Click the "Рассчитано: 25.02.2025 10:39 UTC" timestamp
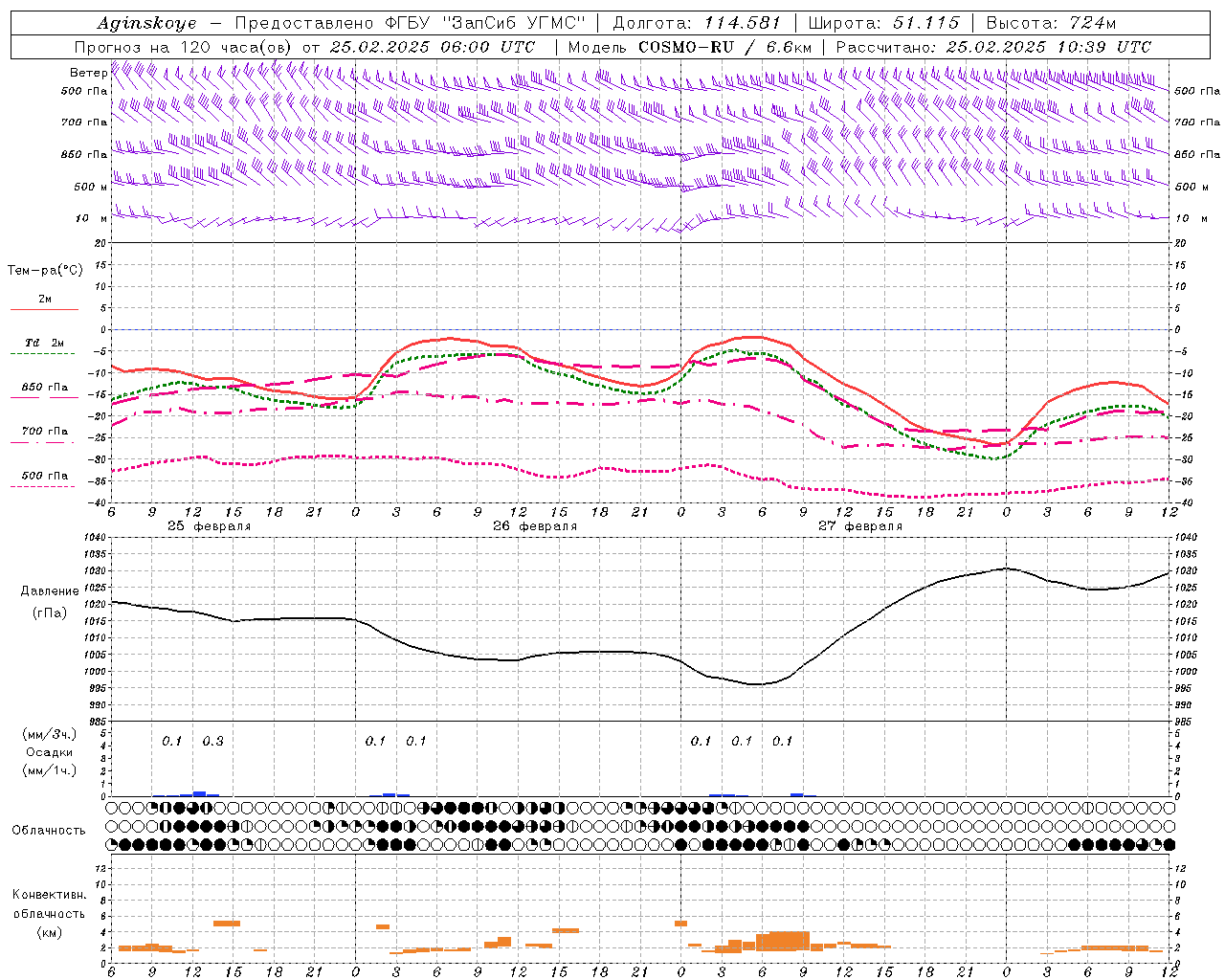1225x980 pixels. click(x=993, y=47)
